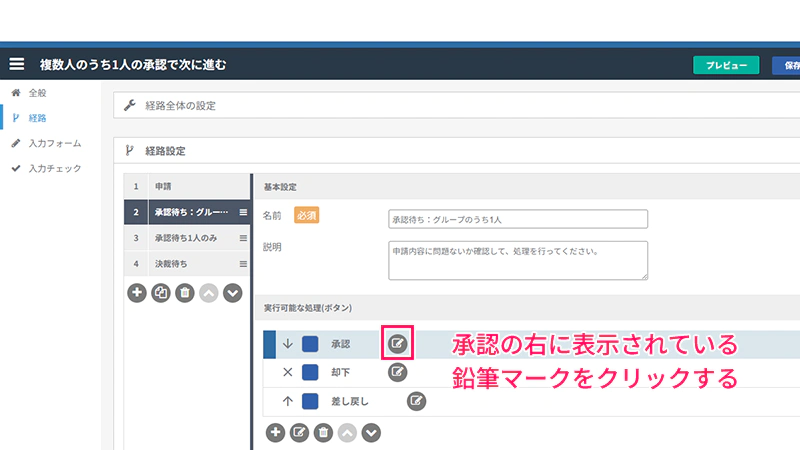This screenshot has height=450, width=800.
Task: Move the route step down
Action: (233, 293)
